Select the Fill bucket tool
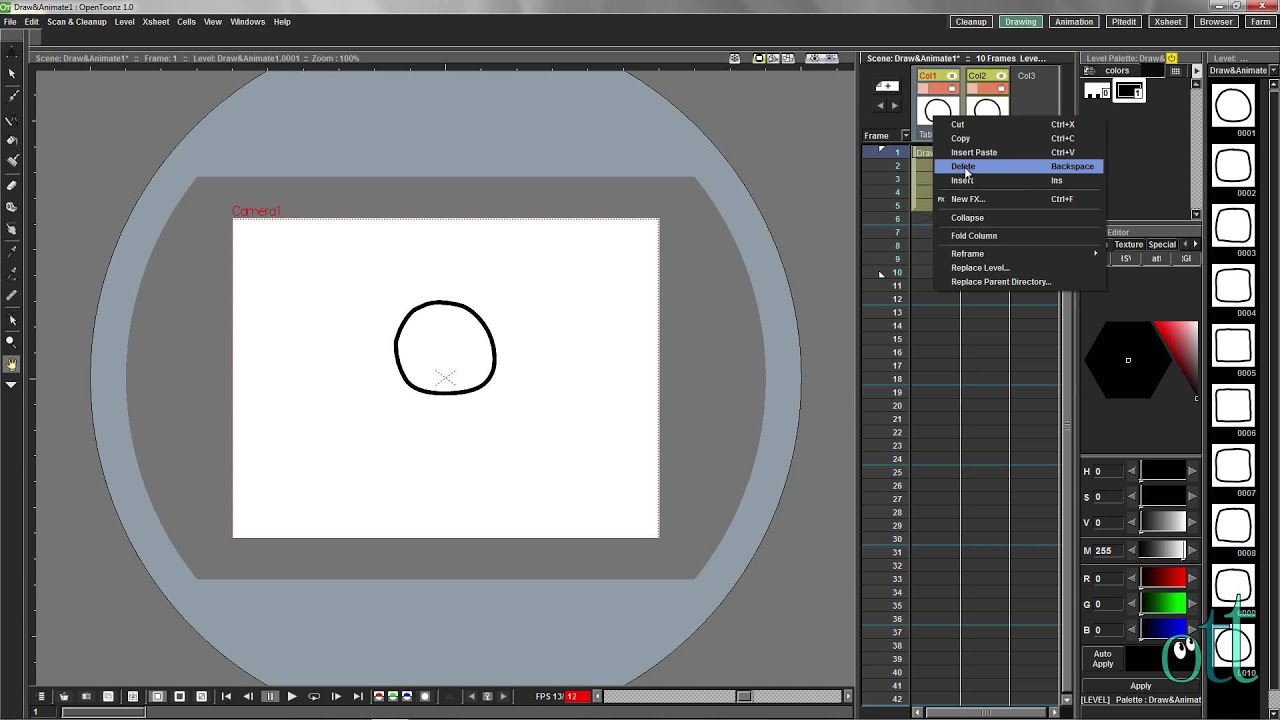Viewport: 1280px width, 720px height. [x=12, y=141]
